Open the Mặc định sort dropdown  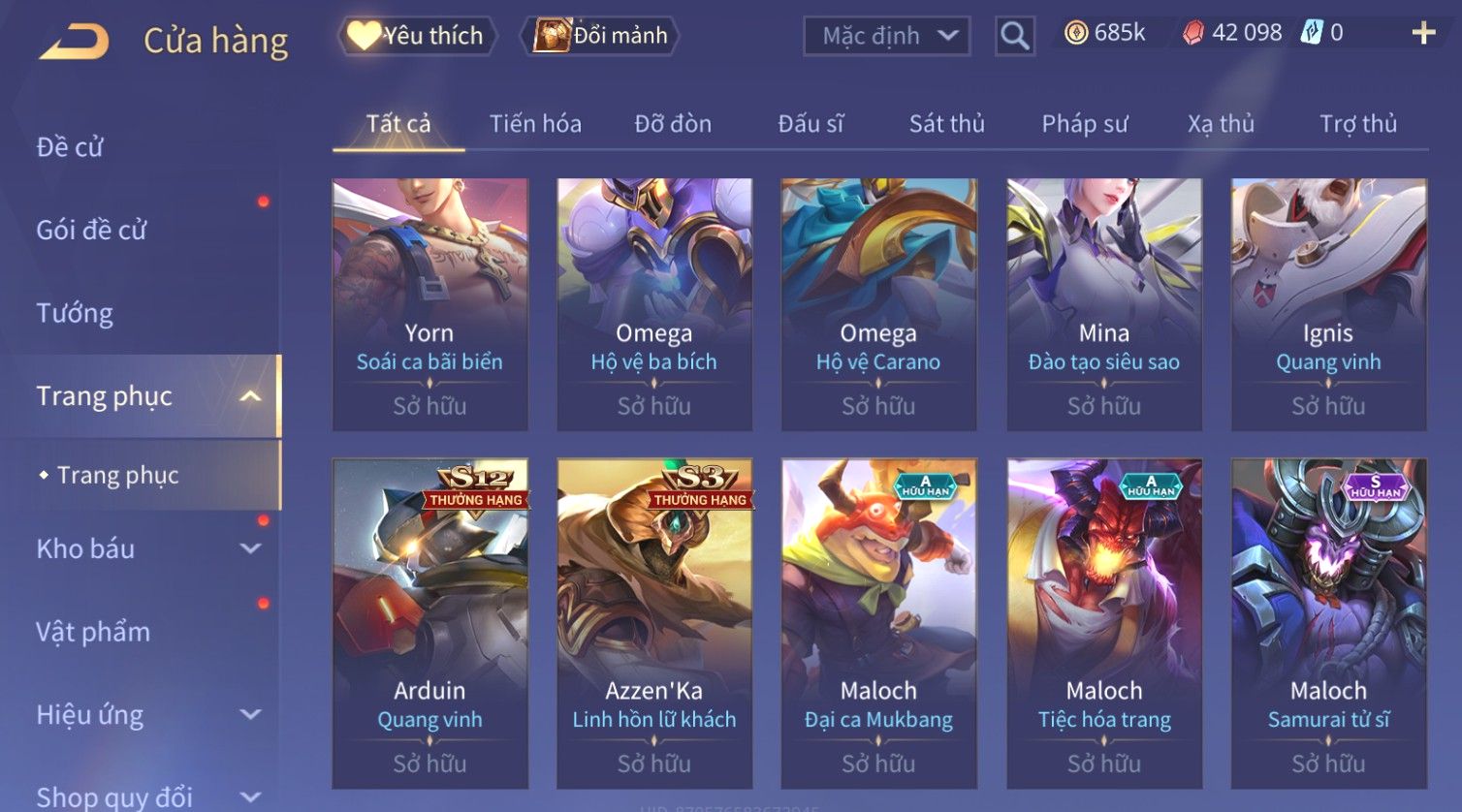pos(887,36)
